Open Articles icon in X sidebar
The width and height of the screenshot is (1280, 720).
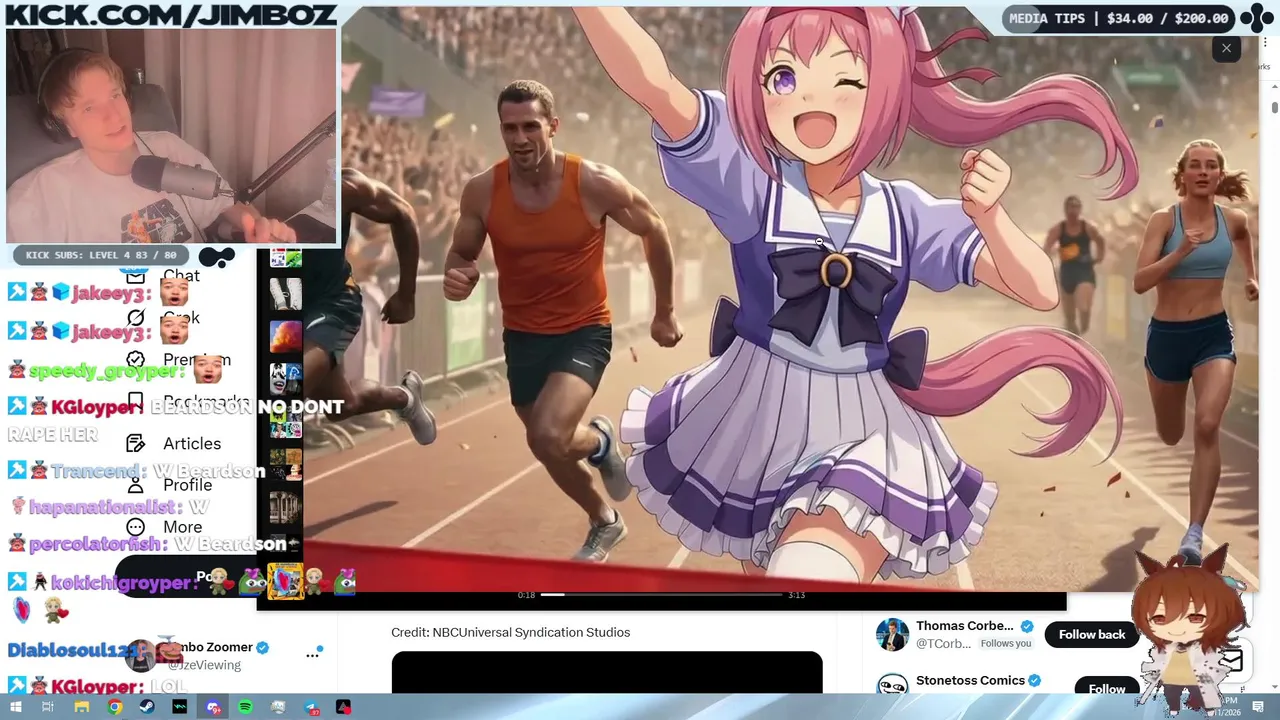tap(135, 443)
